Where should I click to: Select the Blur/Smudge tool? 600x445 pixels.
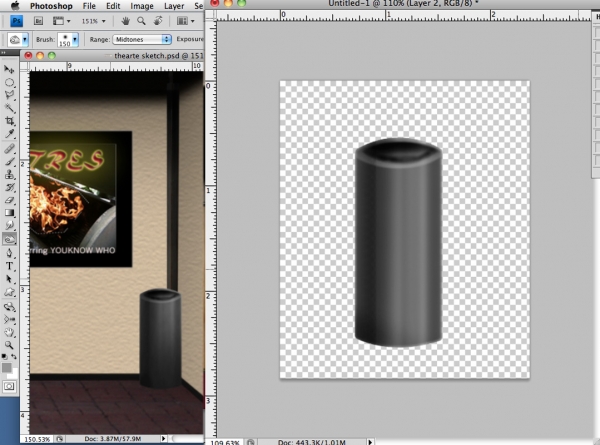tap(9, 226)
